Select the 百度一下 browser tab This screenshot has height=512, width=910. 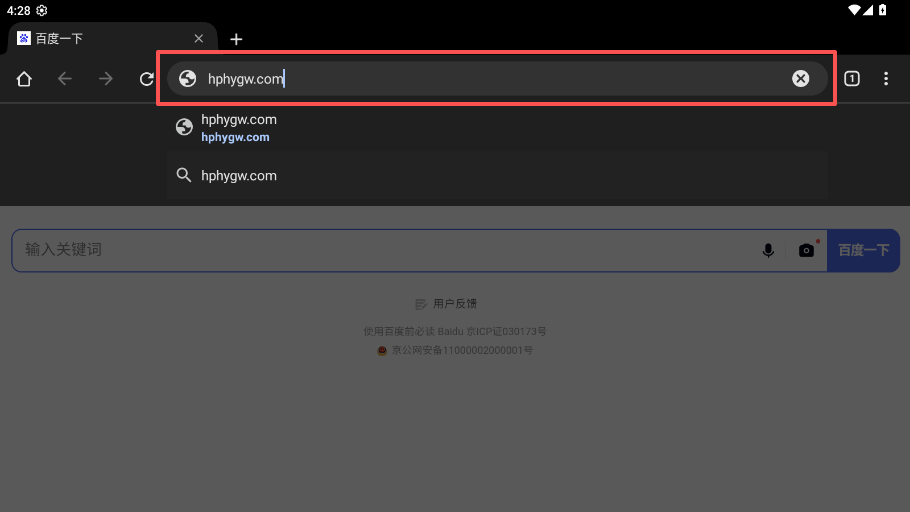[100, 39]
